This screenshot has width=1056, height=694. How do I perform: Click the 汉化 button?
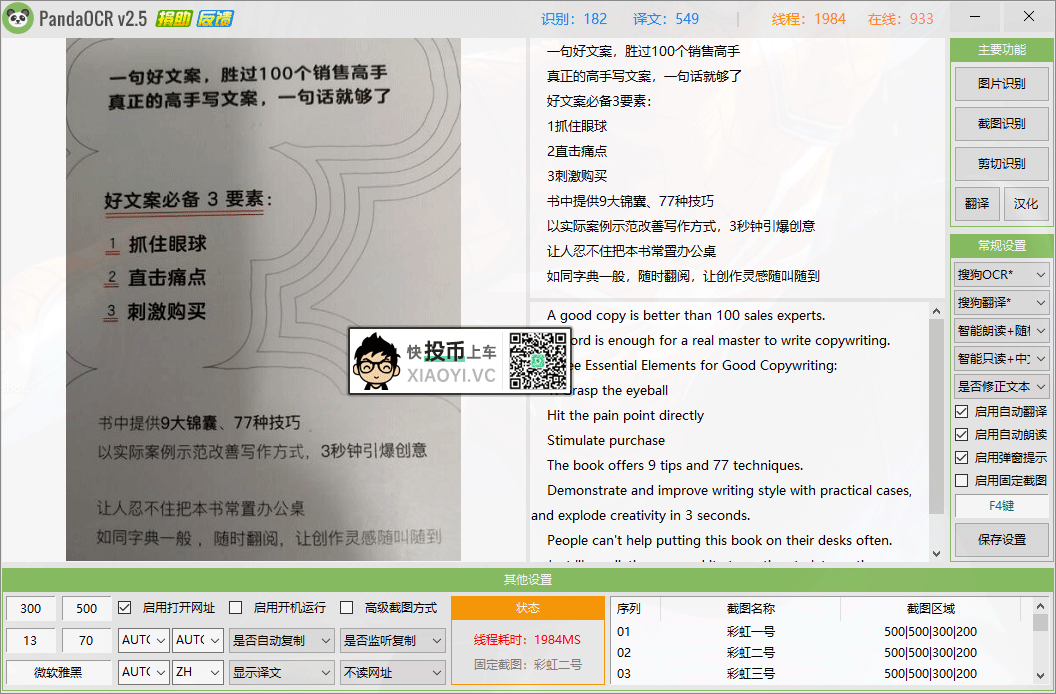click(x=1026, y=203)
